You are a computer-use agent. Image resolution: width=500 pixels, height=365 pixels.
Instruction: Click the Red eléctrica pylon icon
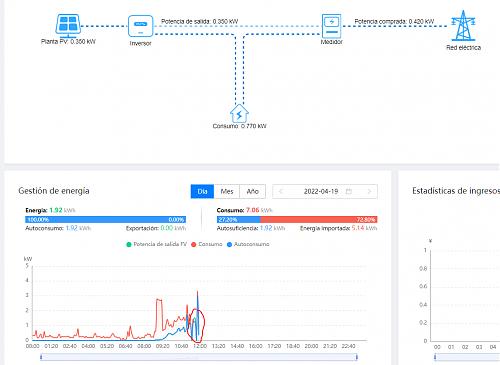(463, 25)
